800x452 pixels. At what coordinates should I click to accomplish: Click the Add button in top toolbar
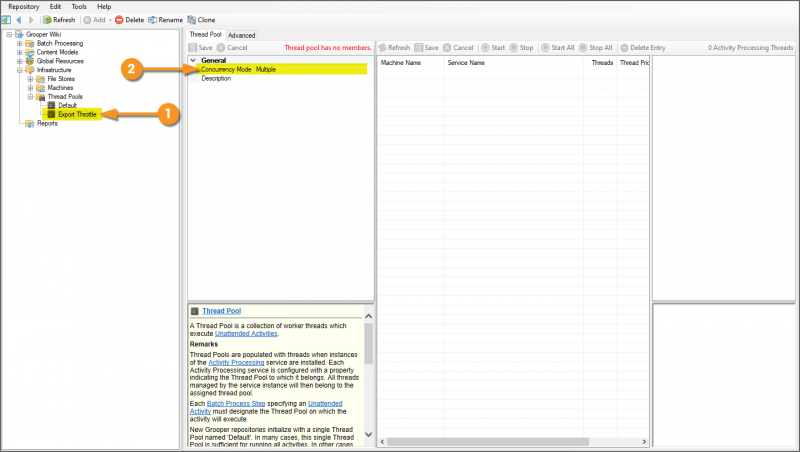95,20
